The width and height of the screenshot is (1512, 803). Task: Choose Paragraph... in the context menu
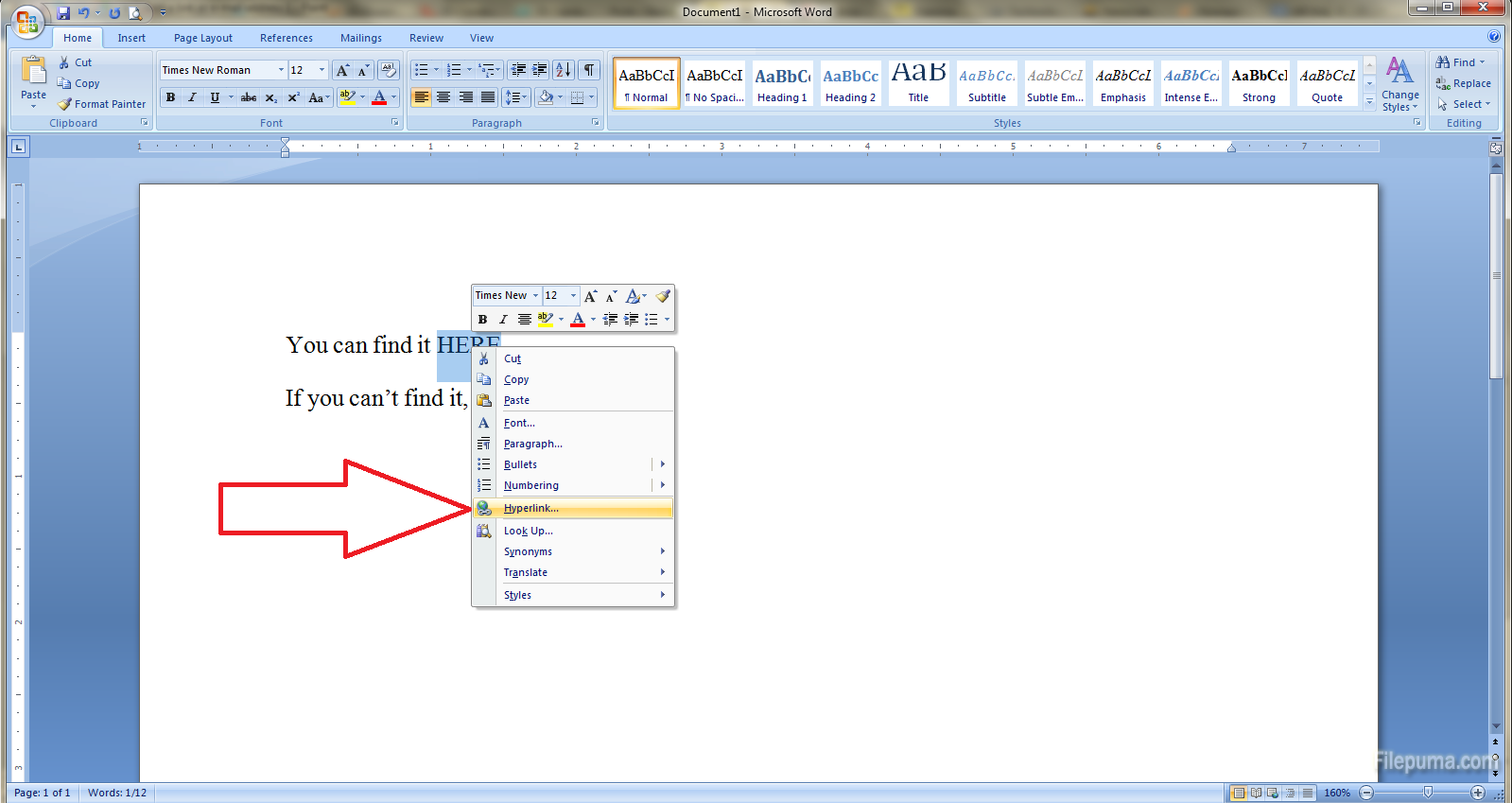click(573, 444)
